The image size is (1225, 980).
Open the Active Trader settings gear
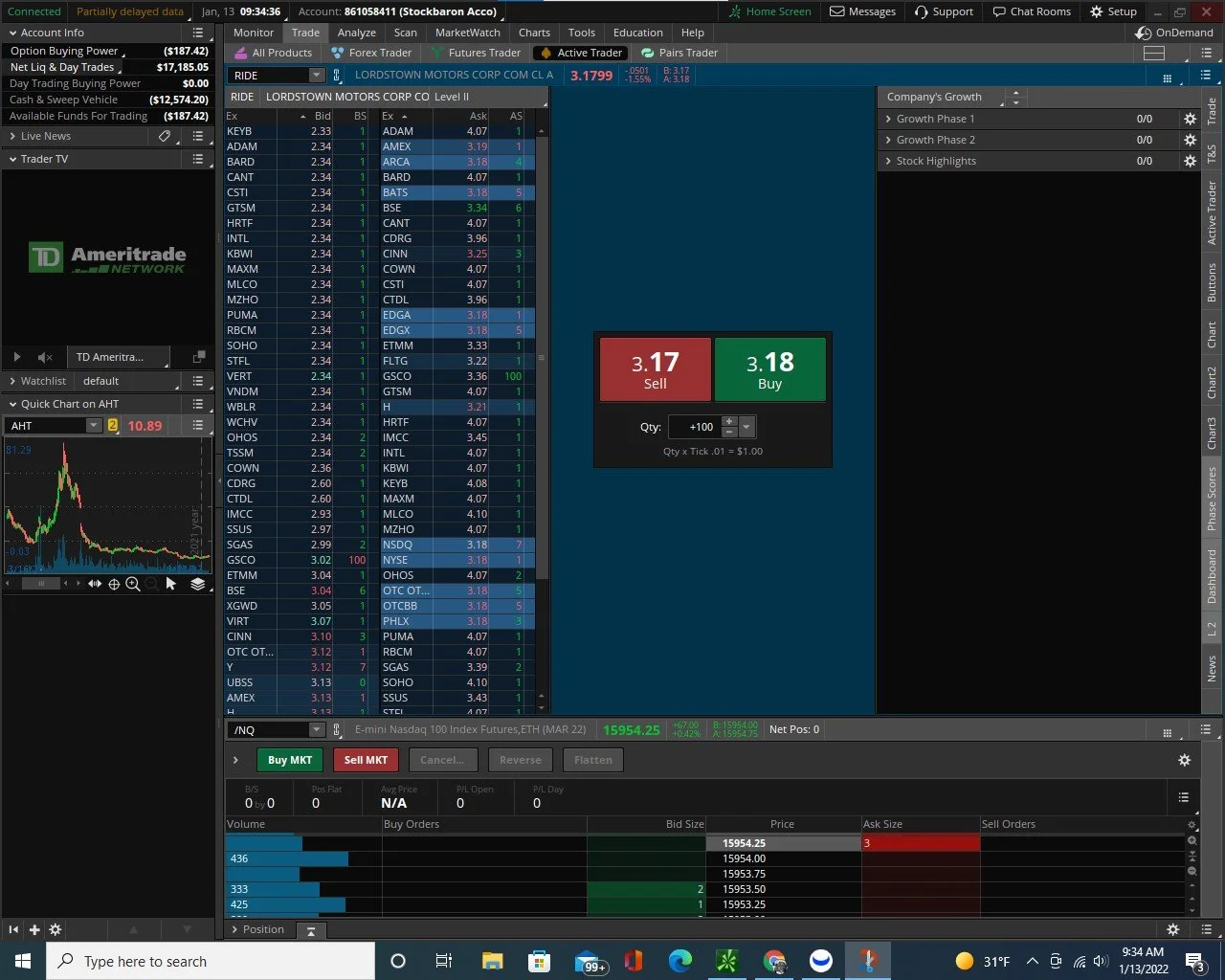pyautogui.click(x=1184, y=760)
